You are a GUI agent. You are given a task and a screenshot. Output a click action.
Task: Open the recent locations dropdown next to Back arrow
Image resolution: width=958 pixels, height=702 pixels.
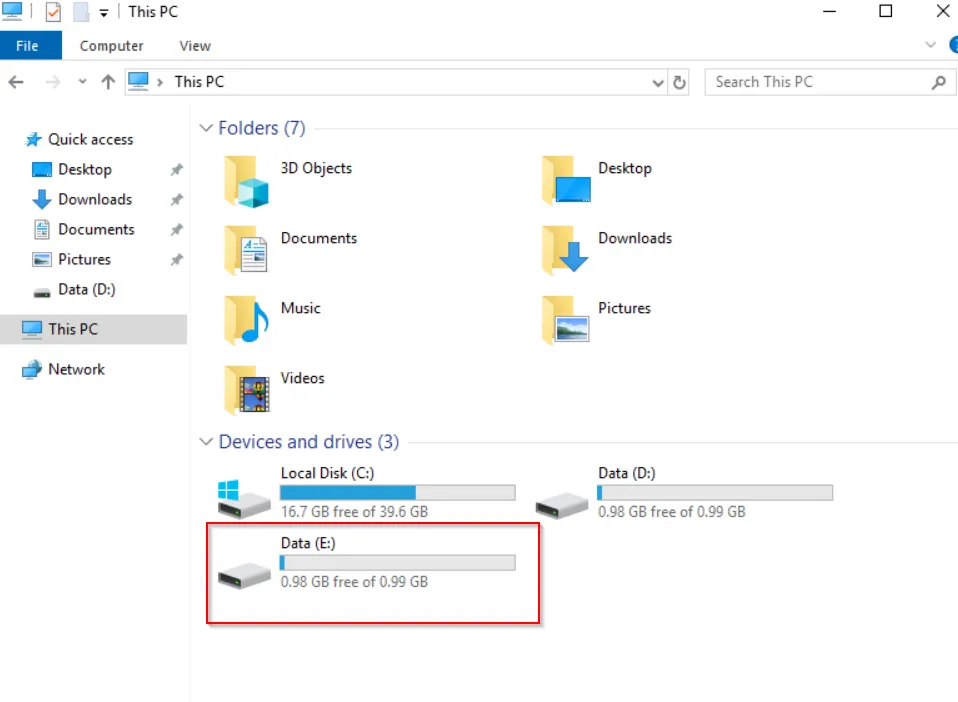pos(82,82)
